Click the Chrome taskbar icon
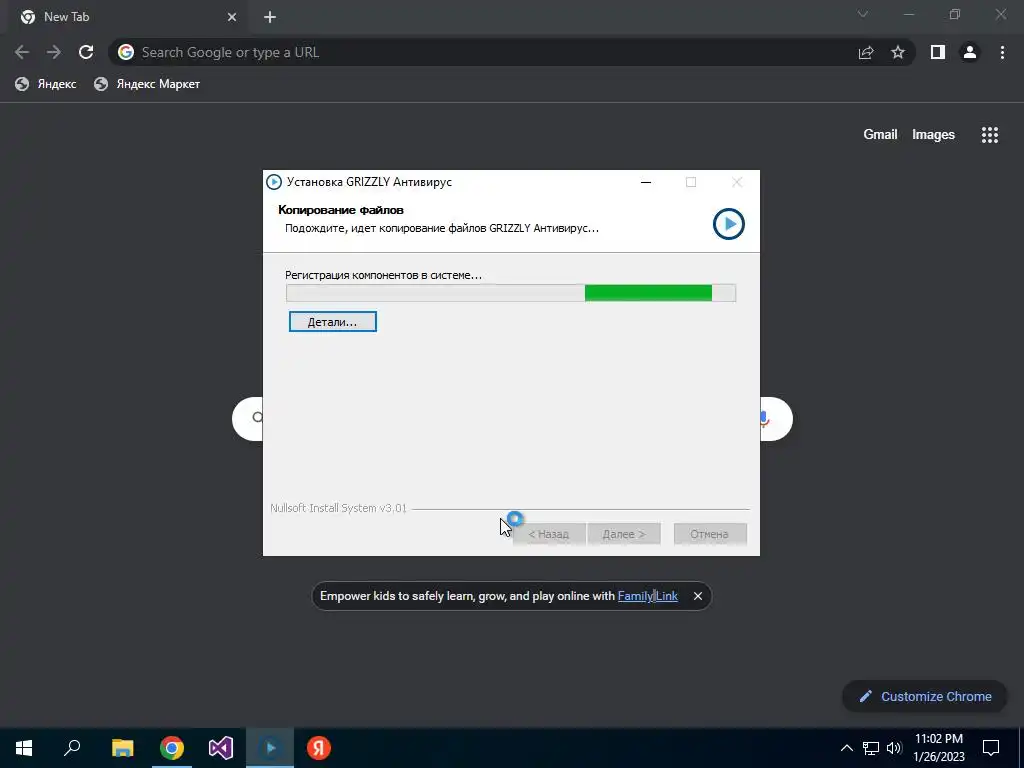This screenshot has height=768, width=1024. pyautogui.click(x=172, y=748)
